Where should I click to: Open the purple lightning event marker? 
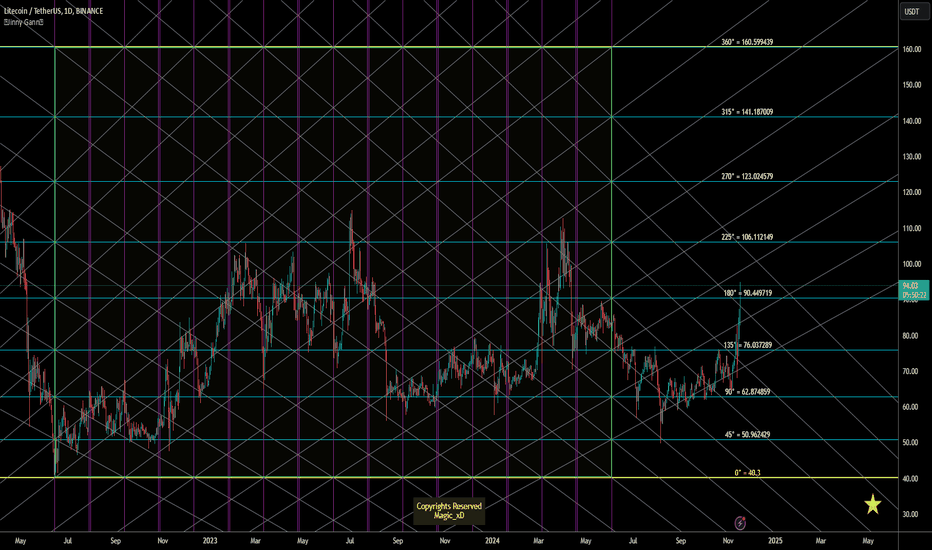pos(740,523)
